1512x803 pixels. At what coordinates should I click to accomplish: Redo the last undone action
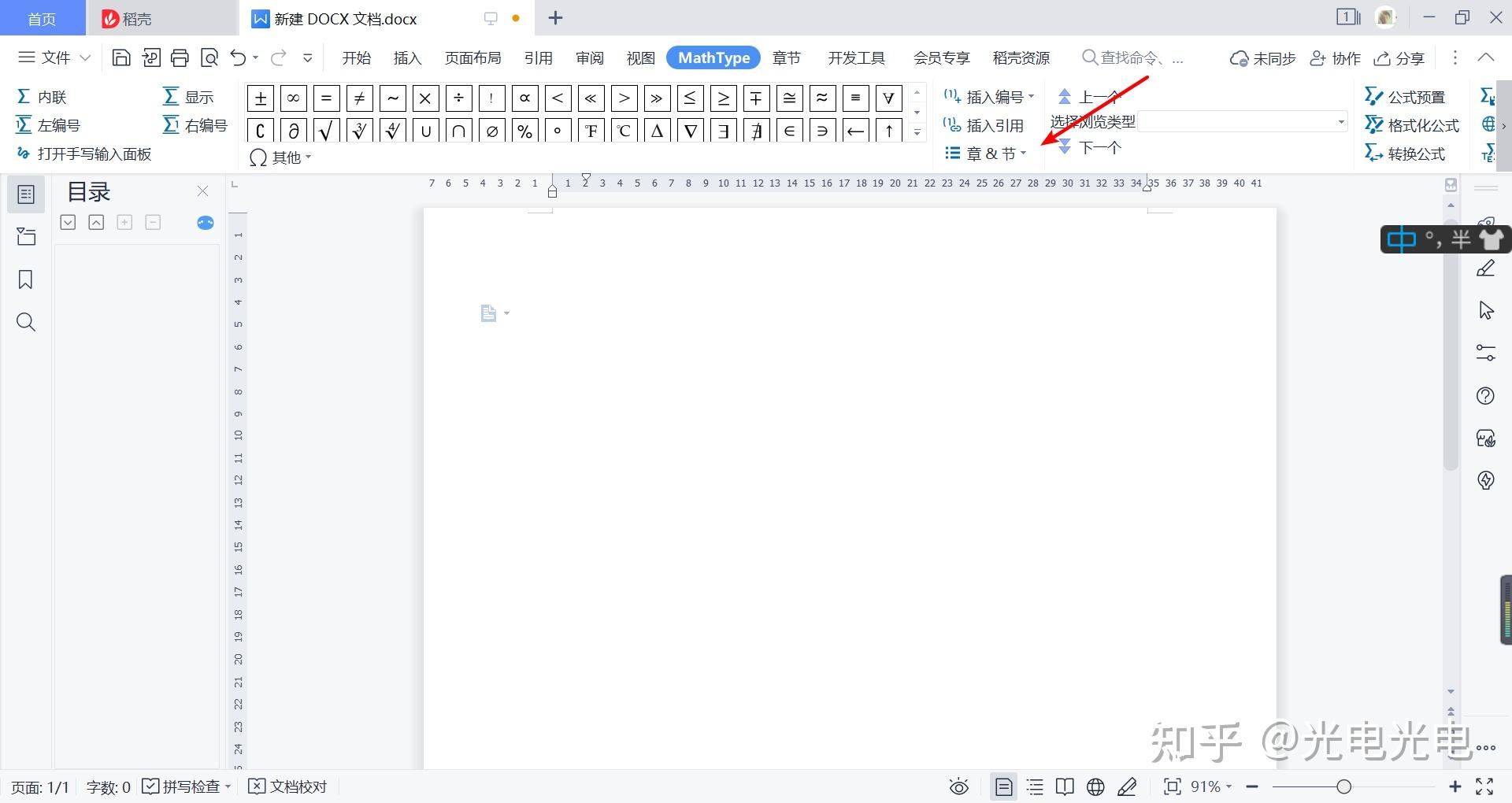tap(278, 57)
